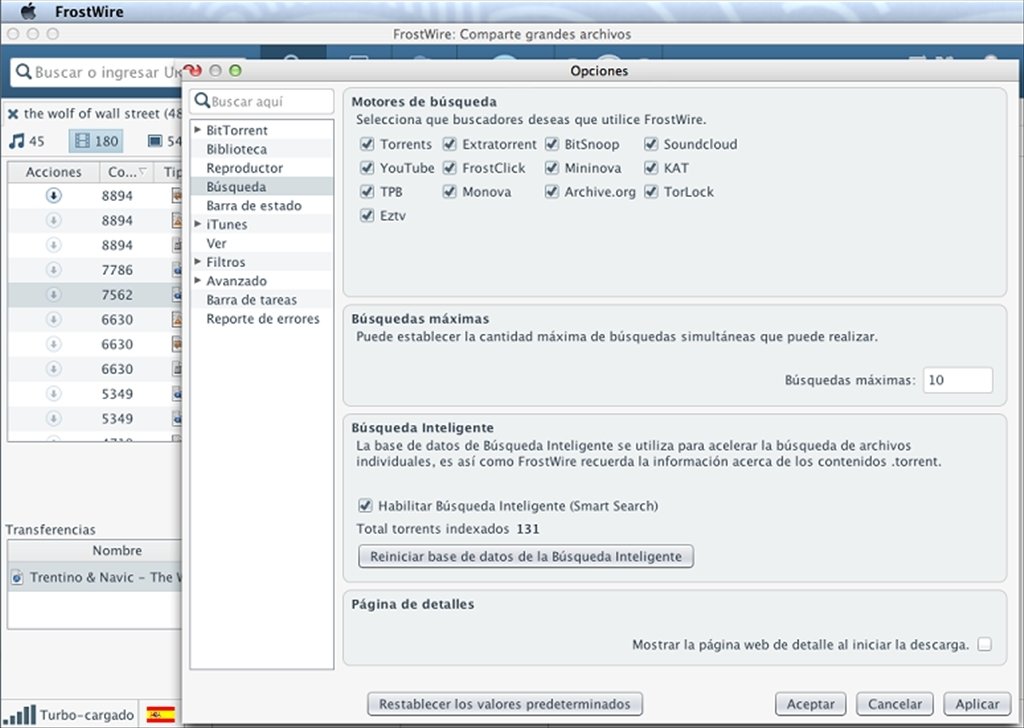This screenshot has width=1024, height=728.
Task: Click the Transferencias panel label
Action: click(50, 530)
